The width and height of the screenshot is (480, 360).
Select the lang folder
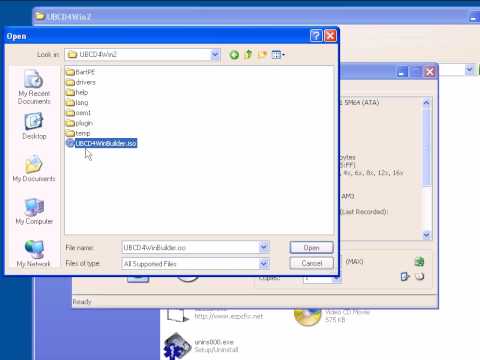click(77, 103)
